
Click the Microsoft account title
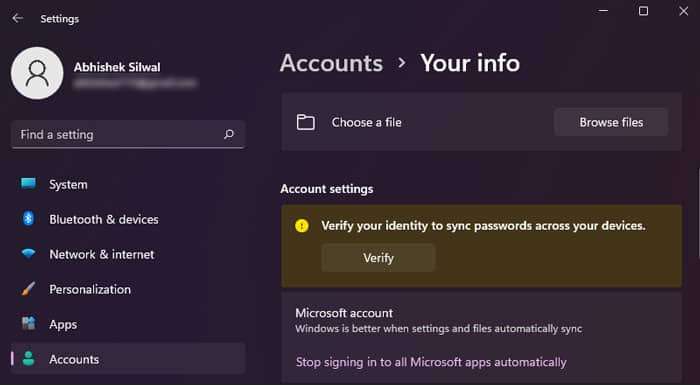(x=344, y=313)
